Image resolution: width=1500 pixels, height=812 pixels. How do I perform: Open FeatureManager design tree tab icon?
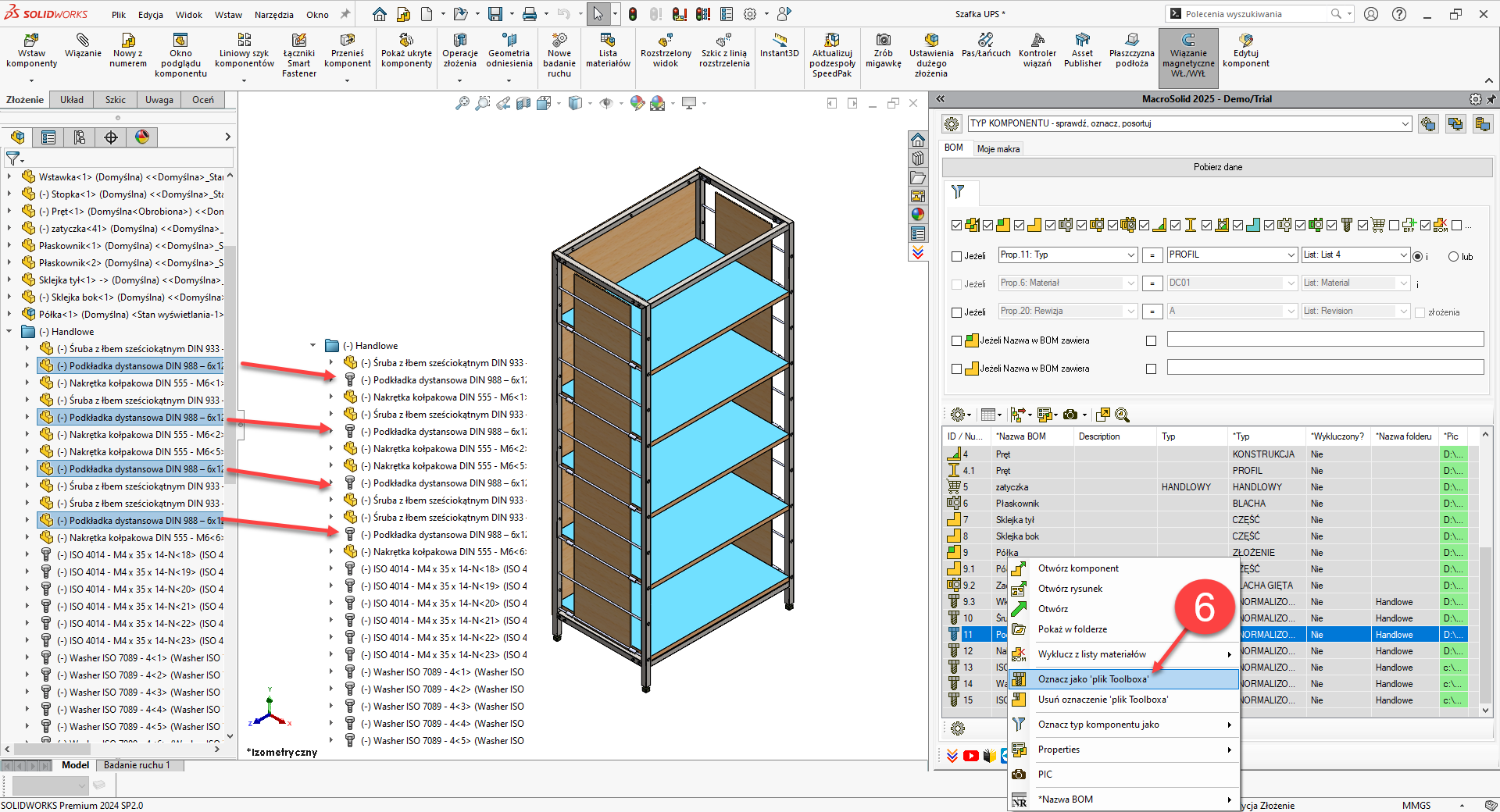tap(17, 137)
